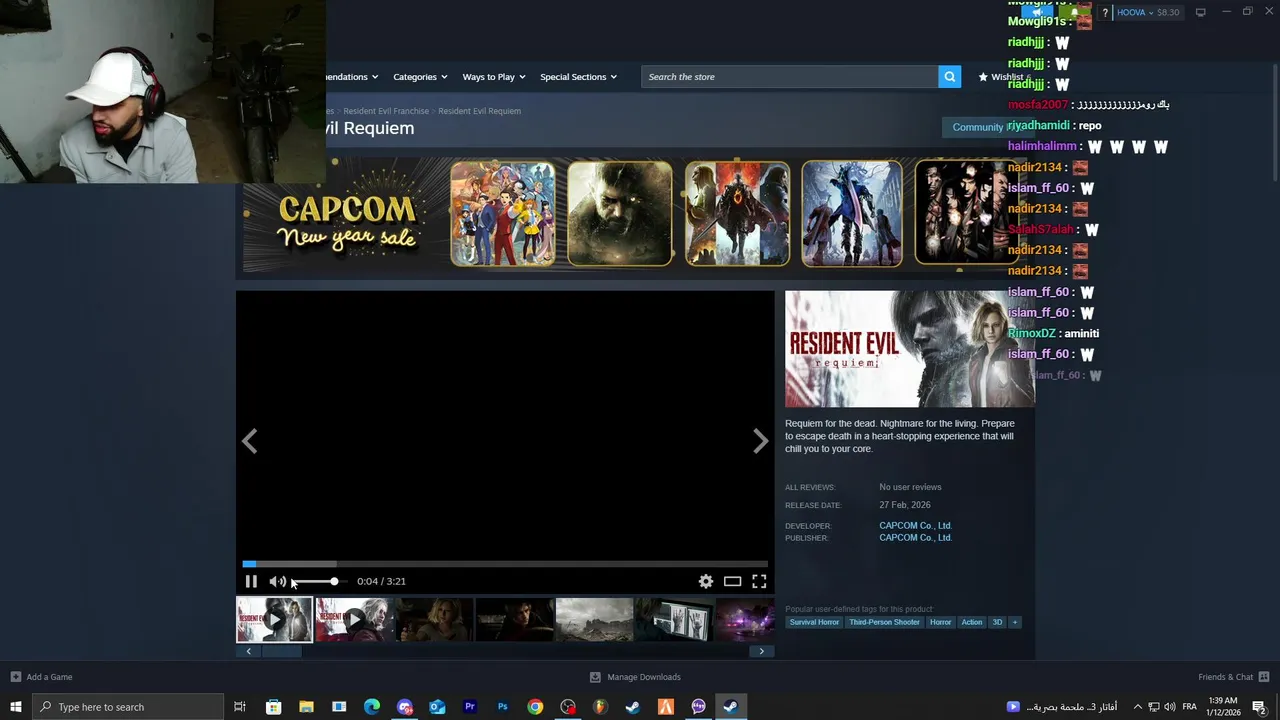The width and height of the screenshot is (1280, 720).
Task: Click the blue magnifier search button
Action: coord(949,77)
